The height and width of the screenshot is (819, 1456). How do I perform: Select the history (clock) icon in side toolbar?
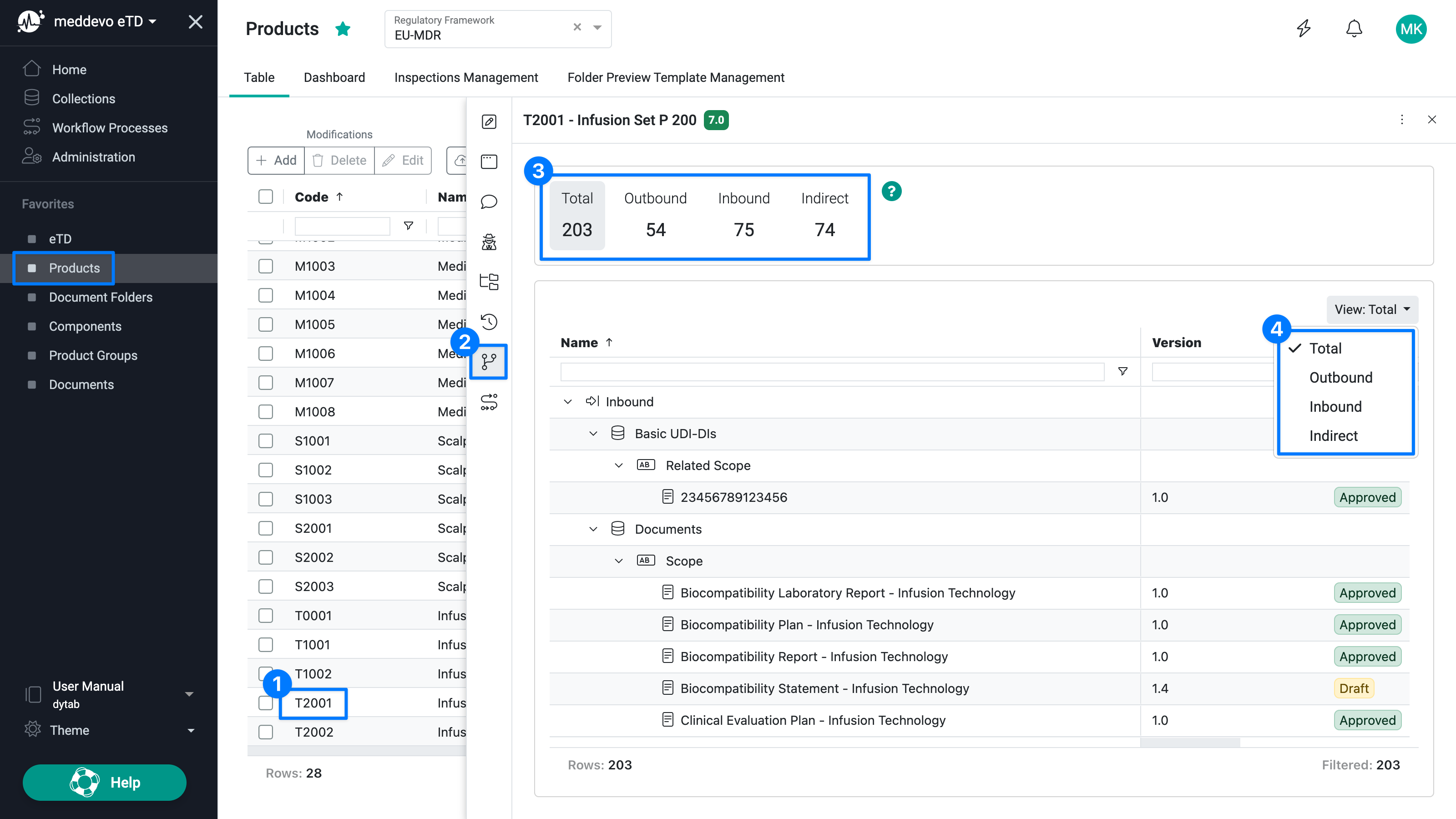488,322
